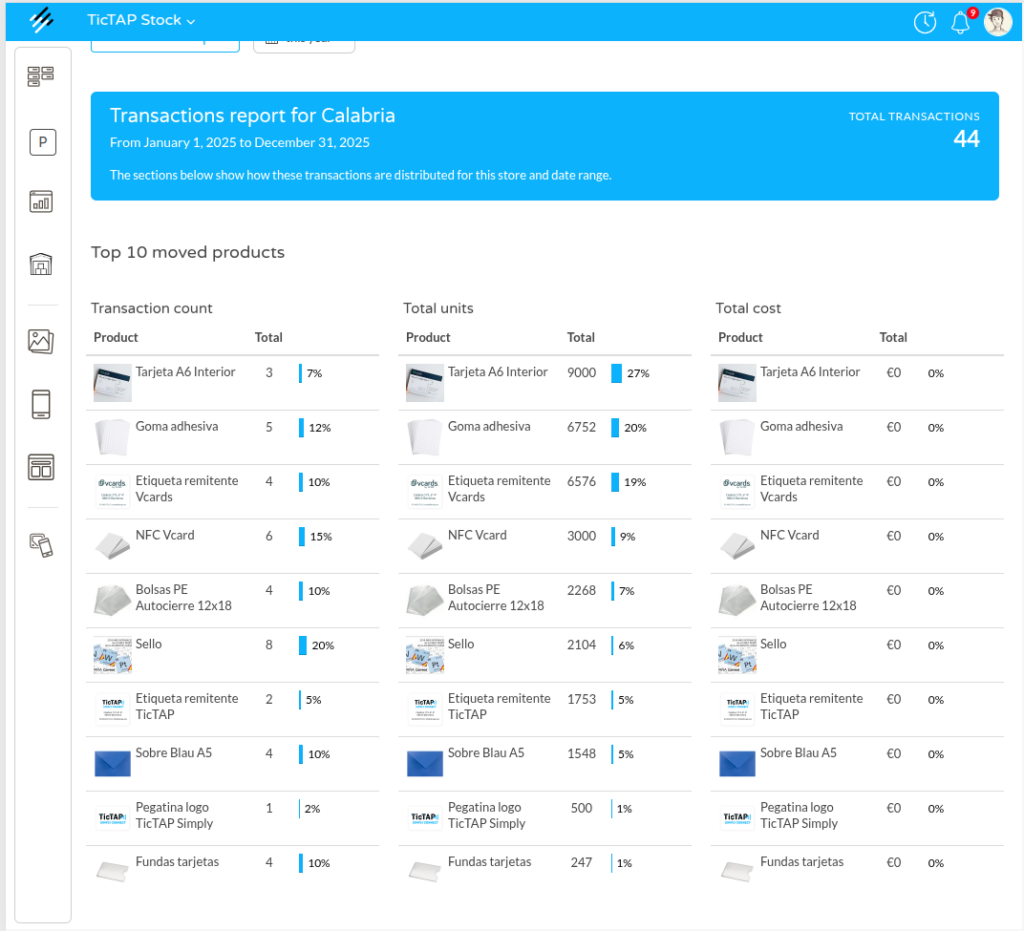Click the TicTAP logo icon
This screenshot has width=1024, height=931.
pos(42,19)
